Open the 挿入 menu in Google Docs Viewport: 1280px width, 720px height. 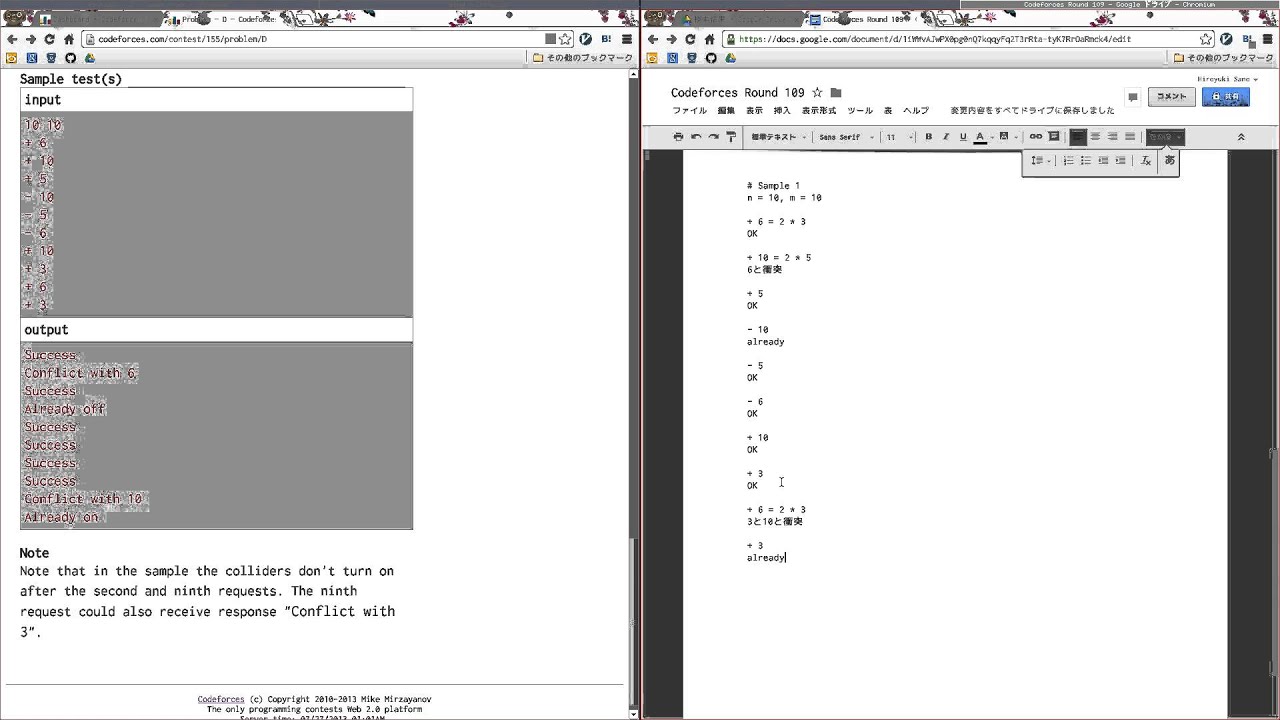point(782,111)
